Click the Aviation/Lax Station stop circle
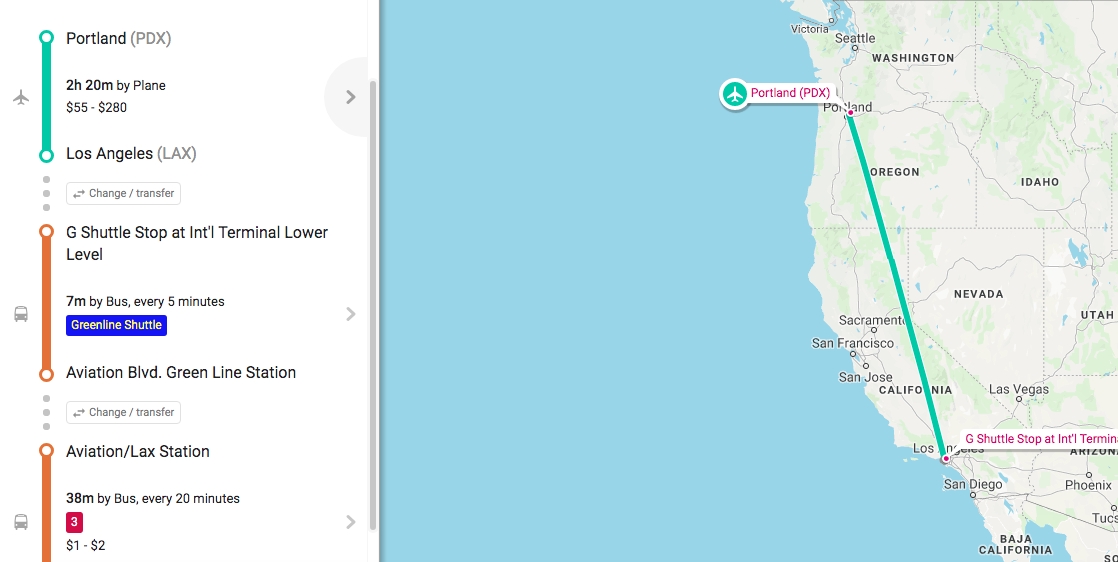The width and height of the screenshot is (1118, 562). tap(46, 451)
